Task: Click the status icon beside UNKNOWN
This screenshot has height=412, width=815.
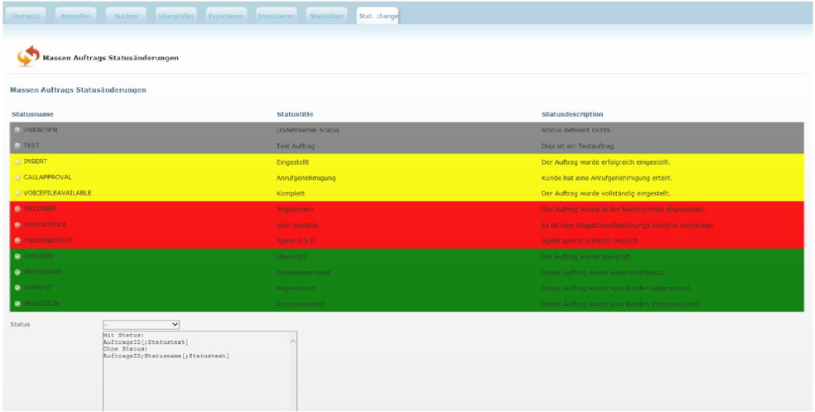Action: (17, 130)
